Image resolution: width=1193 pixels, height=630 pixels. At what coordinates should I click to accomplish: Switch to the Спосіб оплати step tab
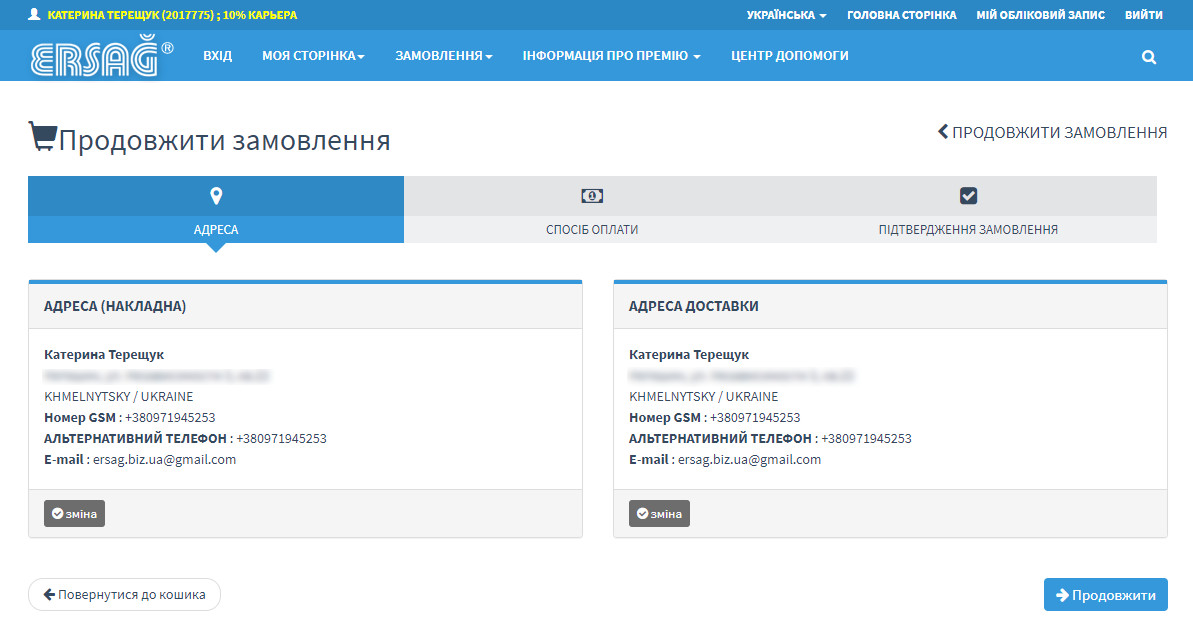point(592,229)
